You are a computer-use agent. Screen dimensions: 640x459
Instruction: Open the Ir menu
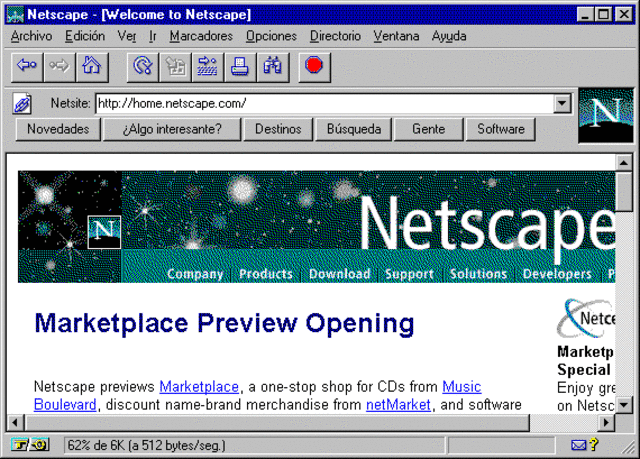(153, 36)
